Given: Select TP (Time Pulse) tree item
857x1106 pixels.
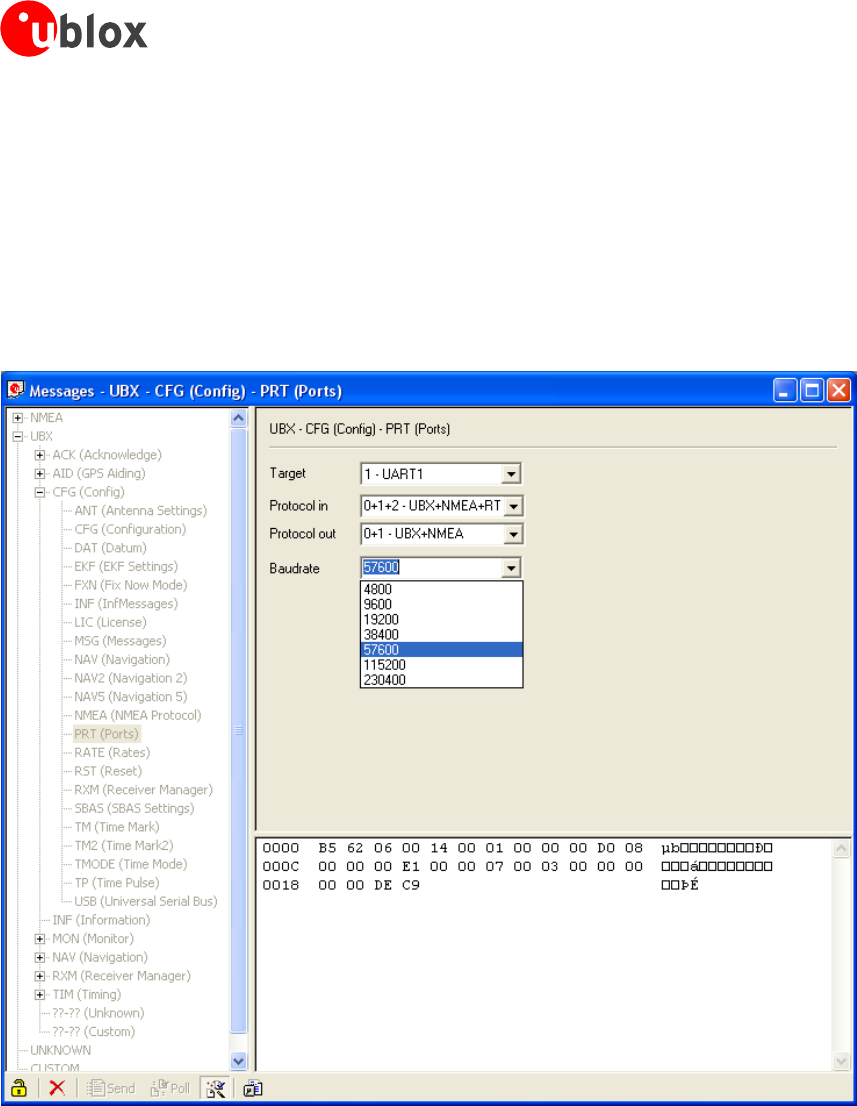Looking at the screenshot, I should (116, 882).
